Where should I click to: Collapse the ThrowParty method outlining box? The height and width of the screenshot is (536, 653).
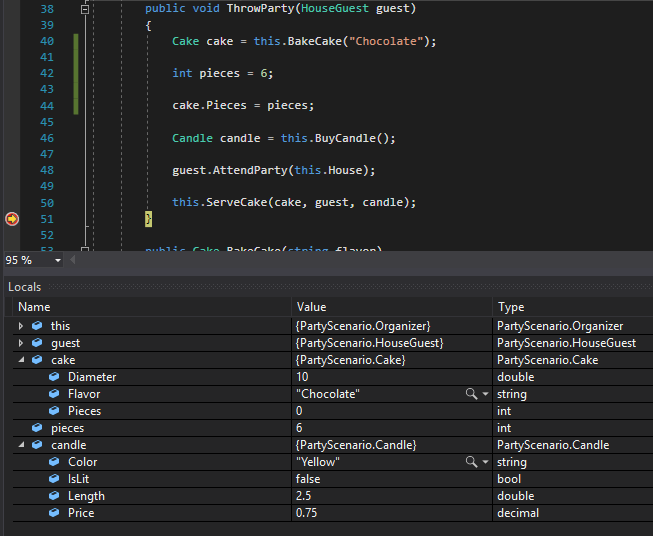coord(85,8)
